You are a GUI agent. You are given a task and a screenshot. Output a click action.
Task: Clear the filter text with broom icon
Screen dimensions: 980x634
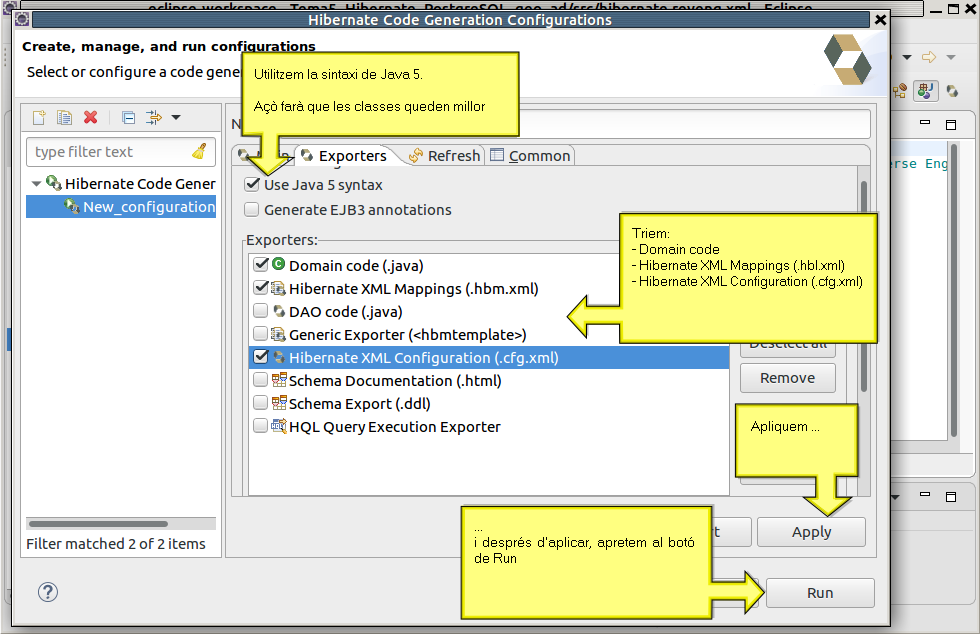point(199,152)
